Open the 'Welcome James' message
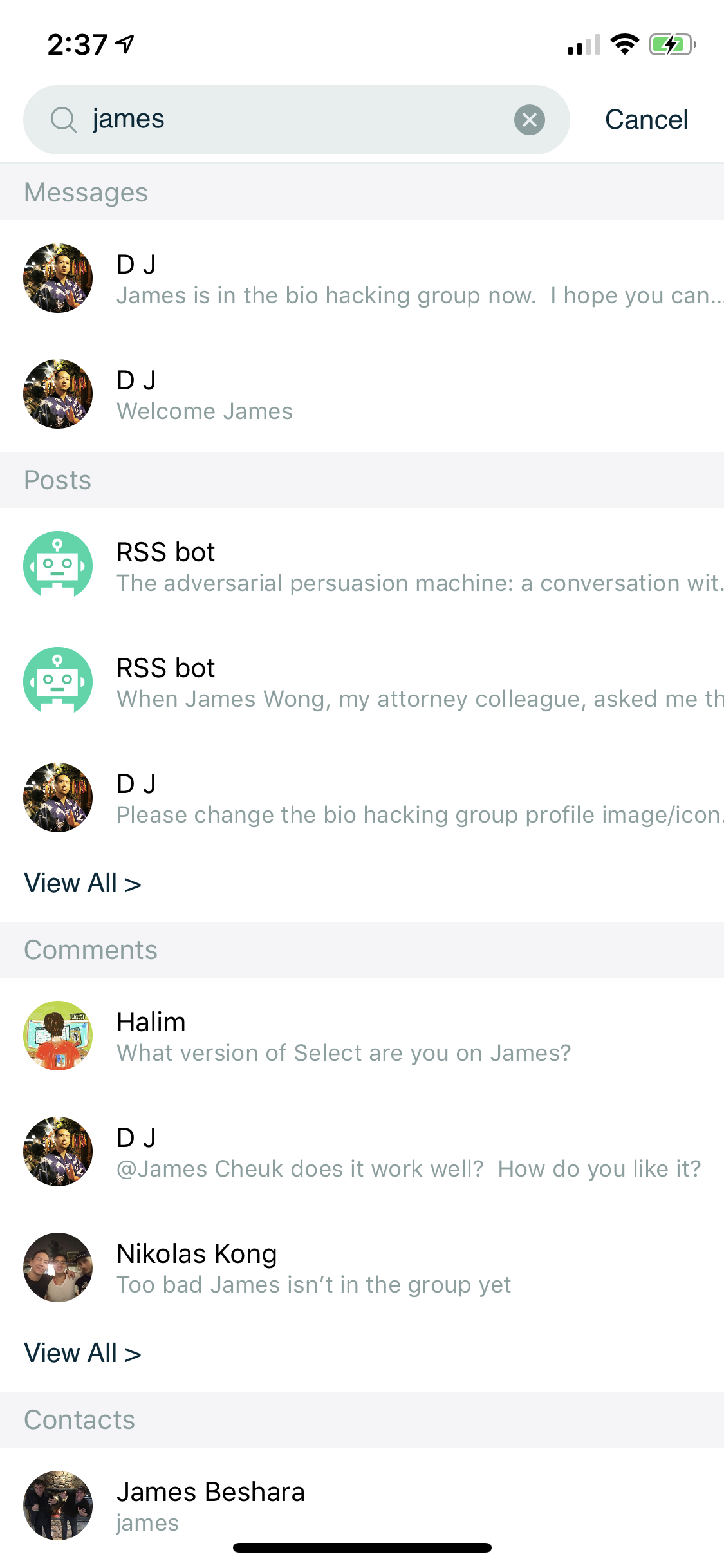The image size is (724, 1568). click(x=412, y=397)
